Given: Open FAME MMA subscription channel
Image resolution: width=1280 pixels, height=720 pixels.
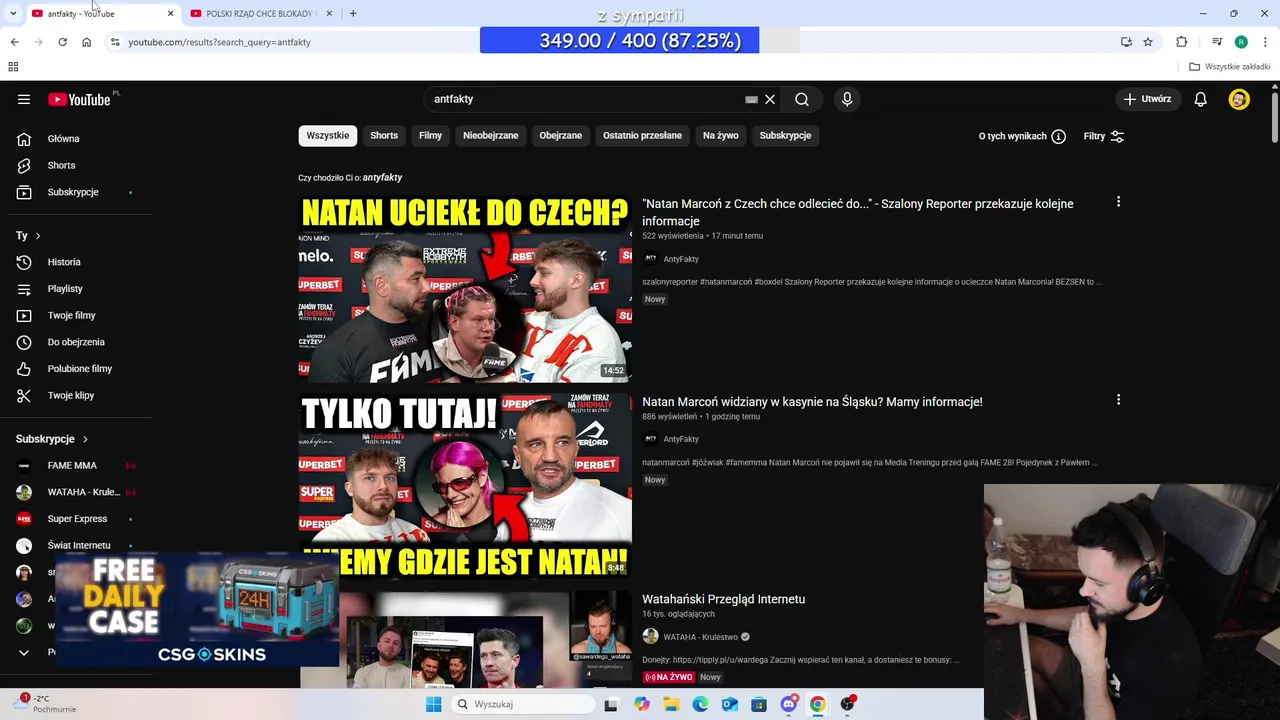Looking at the screenshot, I should click(80, 465).
